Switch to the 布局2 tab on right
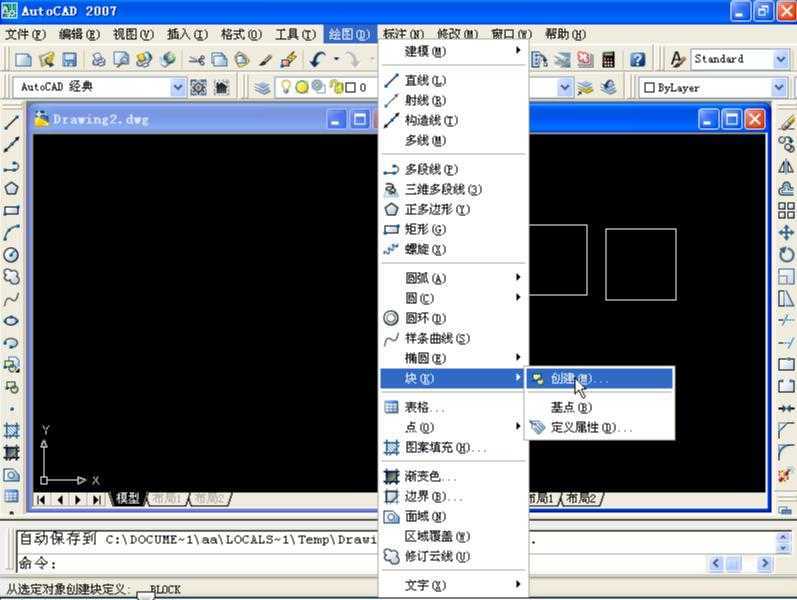 (581, 498)
